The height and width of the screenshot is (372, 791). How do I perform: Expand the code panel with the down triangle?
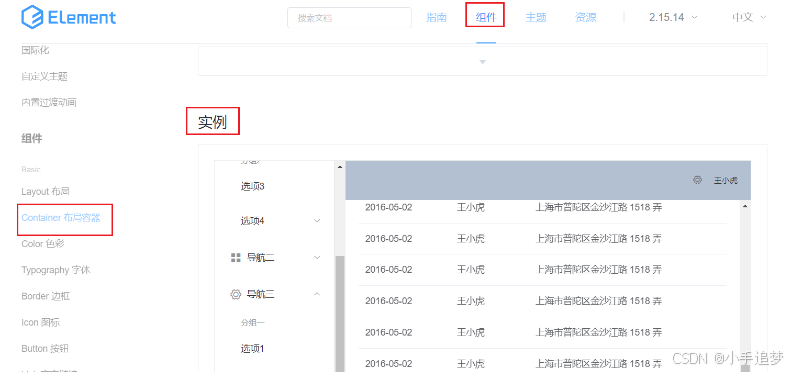482,62
